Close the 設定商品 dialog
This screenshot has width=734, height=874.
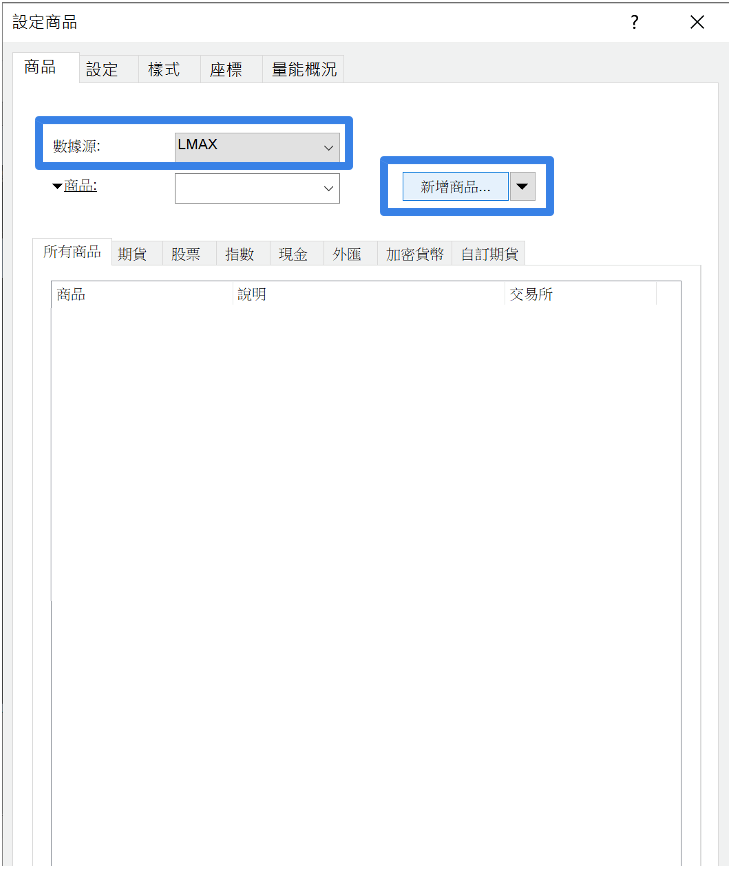pos(697,22)
